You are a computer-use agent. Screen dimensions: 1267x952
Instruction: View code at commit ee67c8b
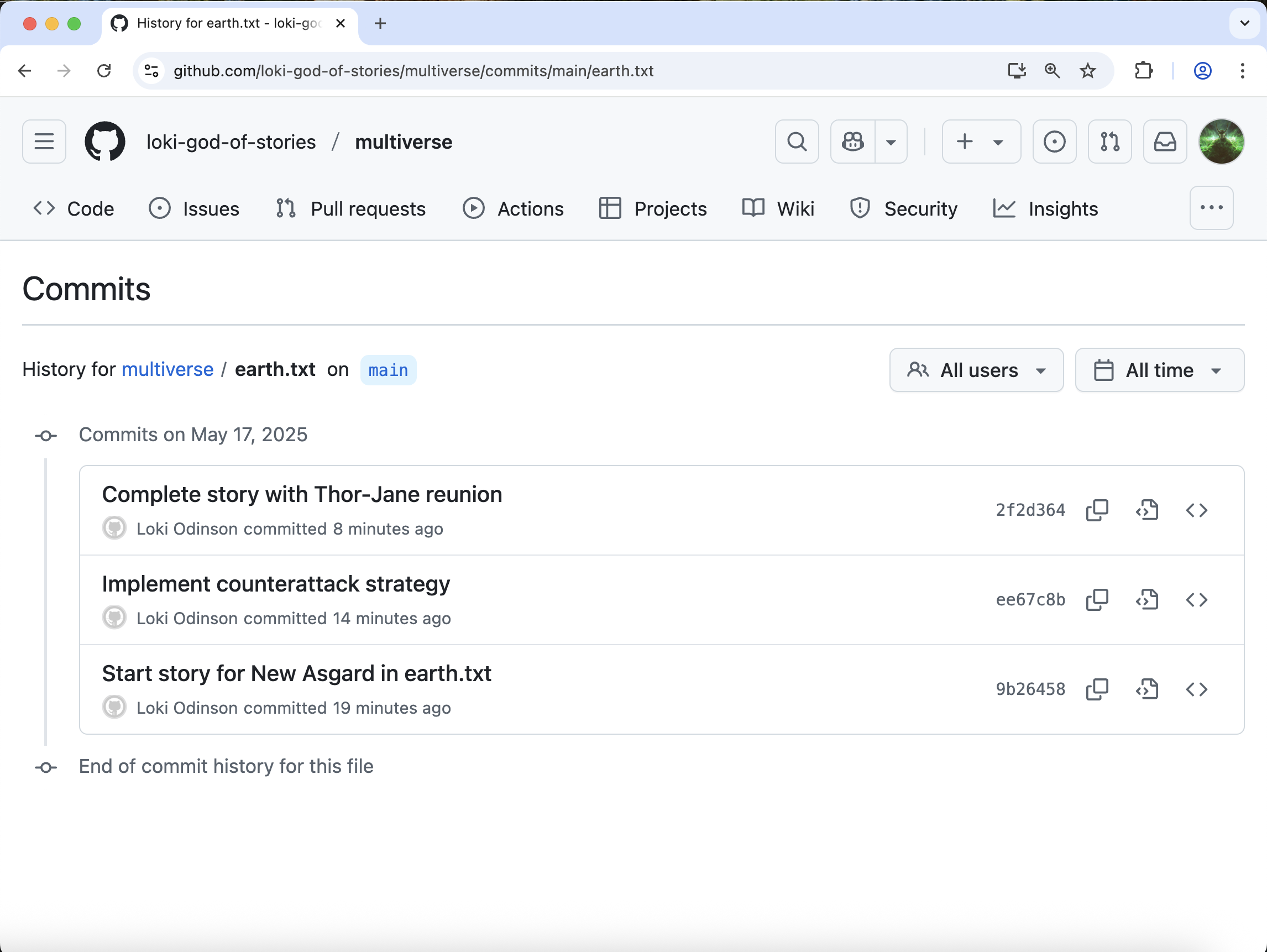tap(1146, 600)
